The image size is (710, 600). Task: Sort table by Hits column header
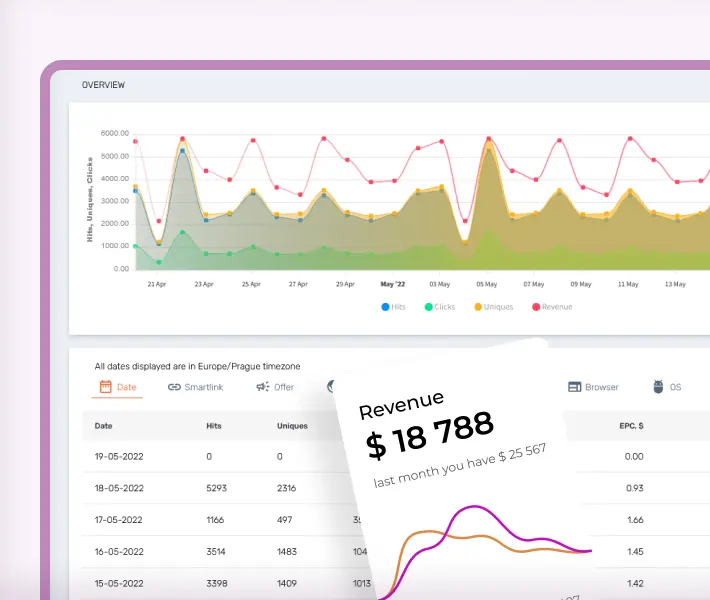[213, 426]
